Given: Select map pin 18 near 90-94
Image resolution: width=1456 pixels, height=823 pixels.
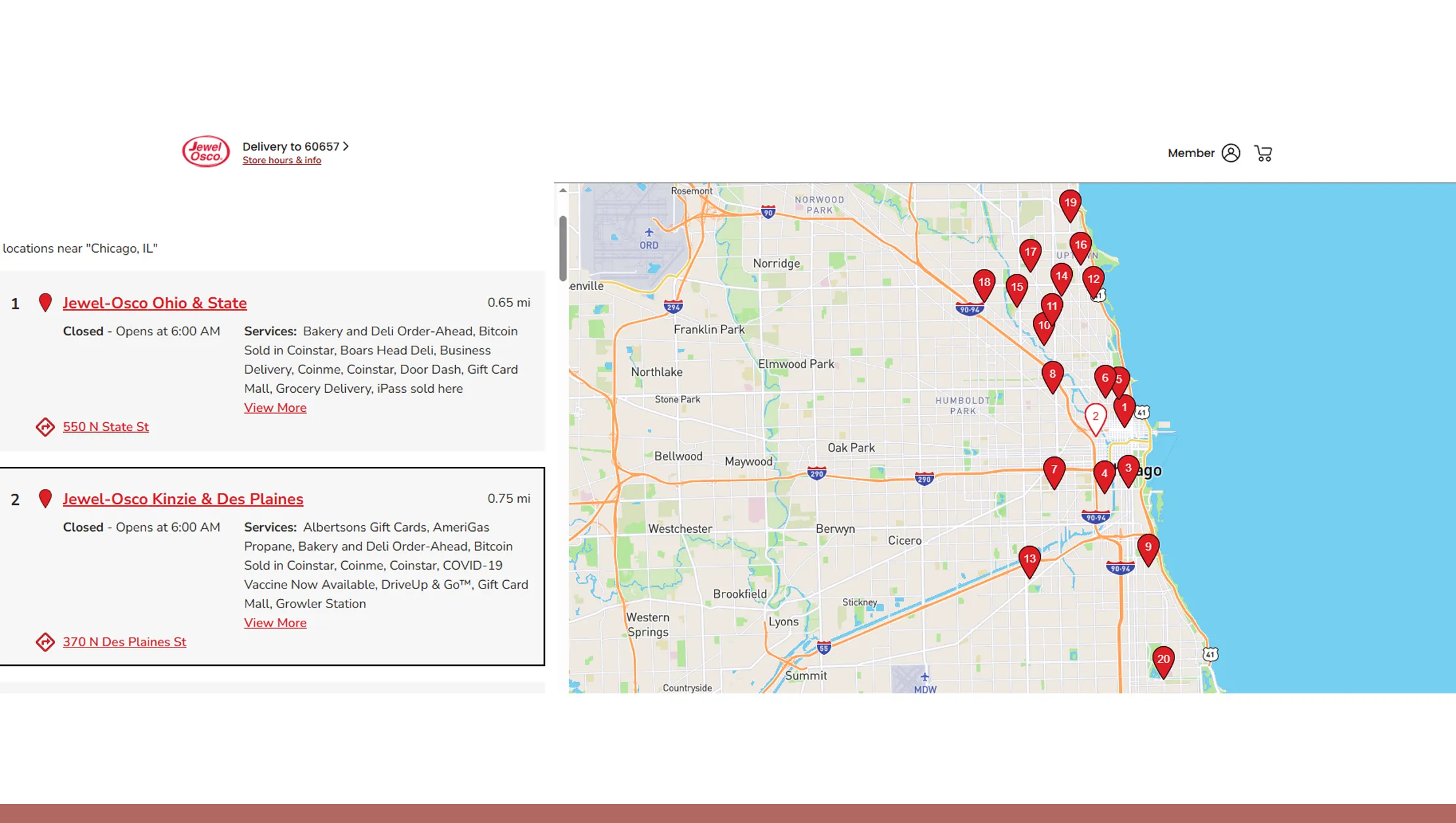Looking at the screenshot, I should point(984,282).
